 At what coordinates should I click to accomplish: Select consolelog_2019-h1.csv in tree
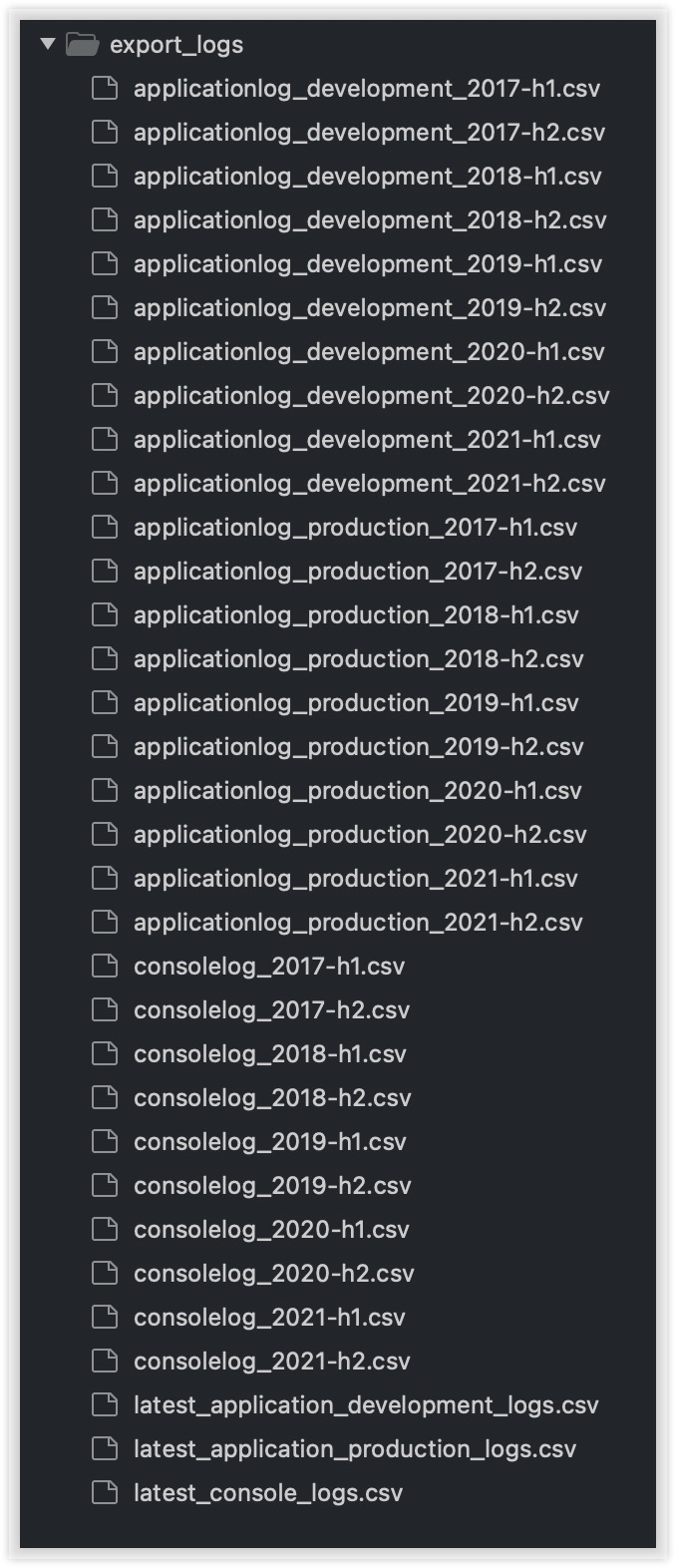coord(270,1142)
